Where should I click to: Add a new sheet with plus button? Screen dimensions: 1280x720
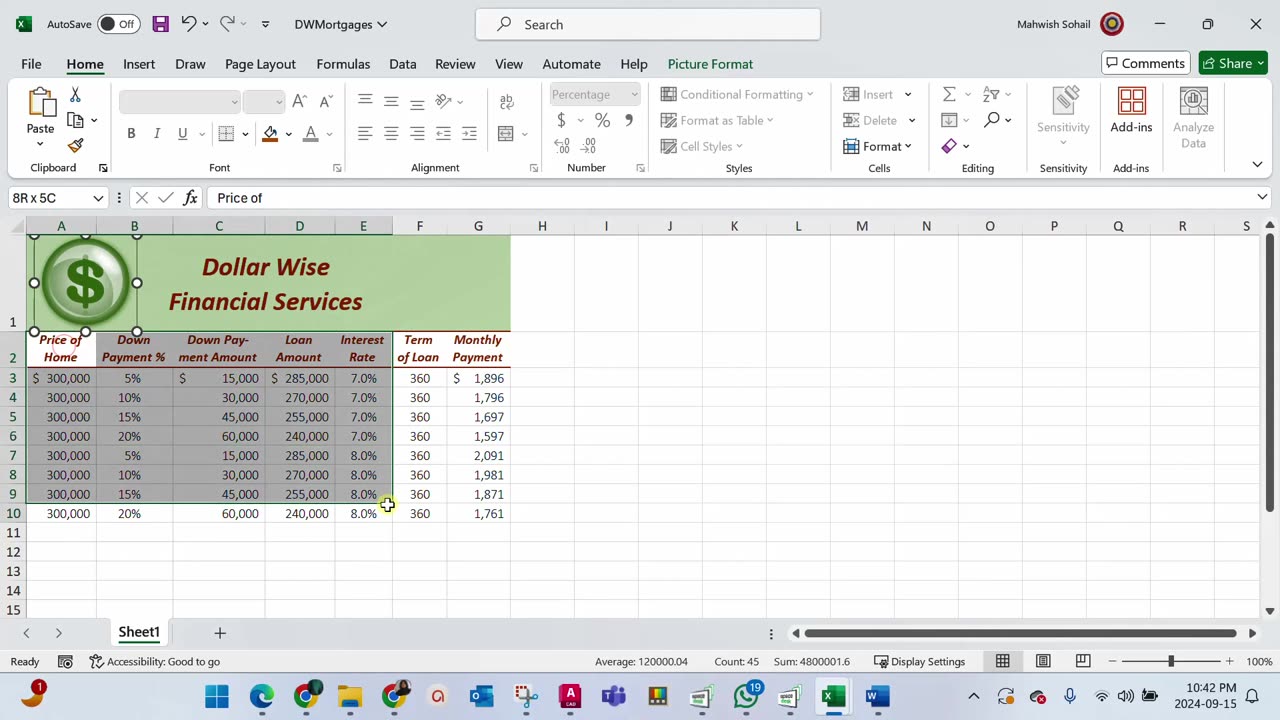[x=220, y=632]
